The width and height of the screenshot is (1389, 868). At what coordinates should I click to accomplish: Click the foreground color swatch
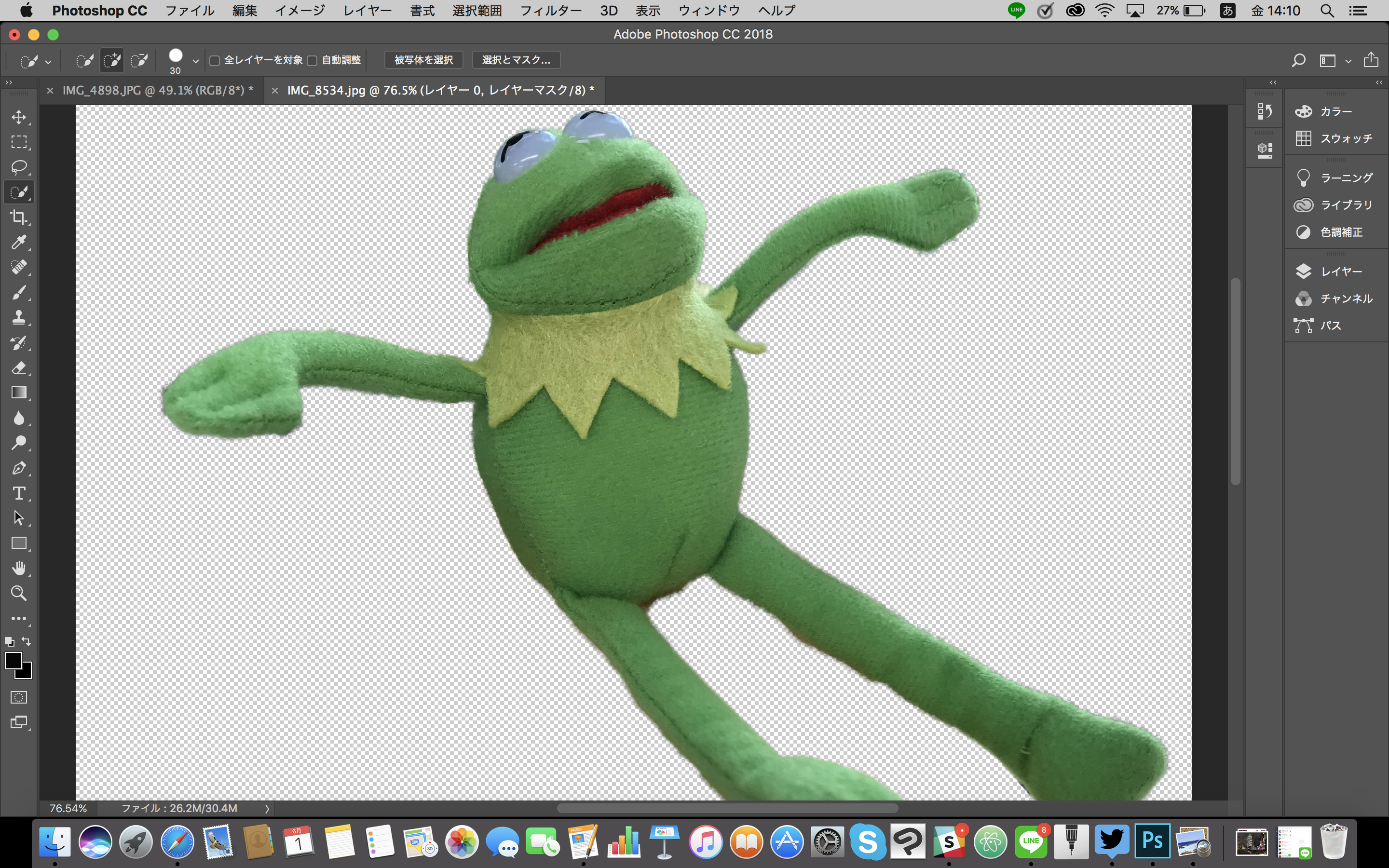click(x=13, y=661)
